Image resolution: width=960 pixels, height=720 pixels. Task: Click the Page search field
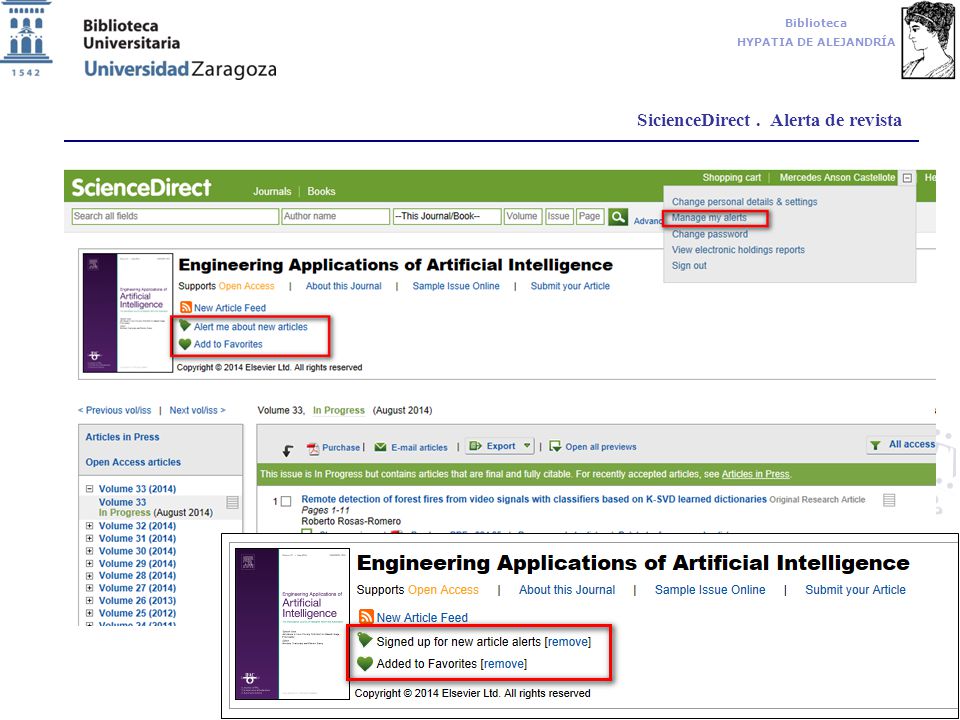pos(590,216)
